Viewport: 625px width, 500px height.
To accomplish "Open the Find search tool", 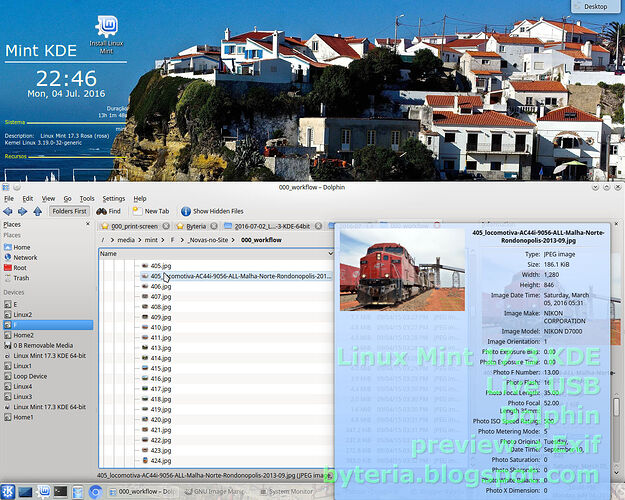I will 108,211.
